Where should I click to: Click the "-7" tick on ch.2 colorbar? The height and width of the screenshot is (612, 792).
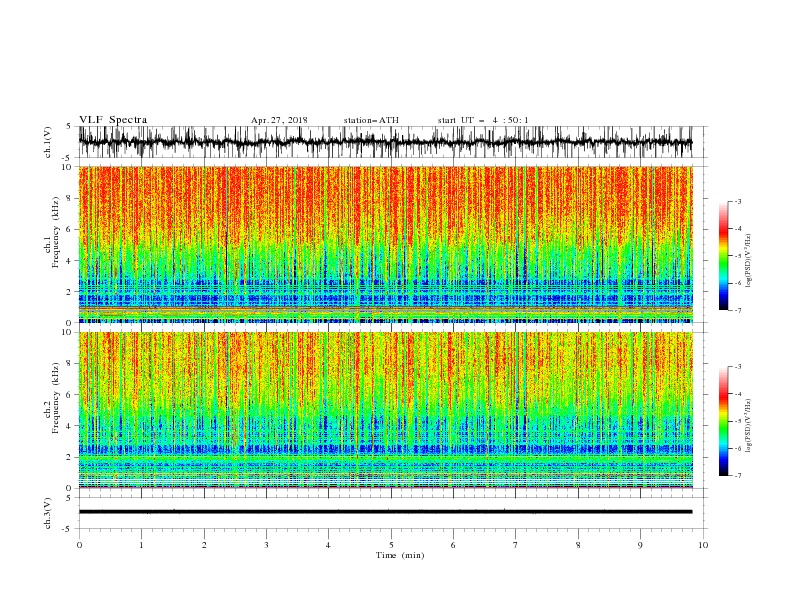click(x=738, y=476)
